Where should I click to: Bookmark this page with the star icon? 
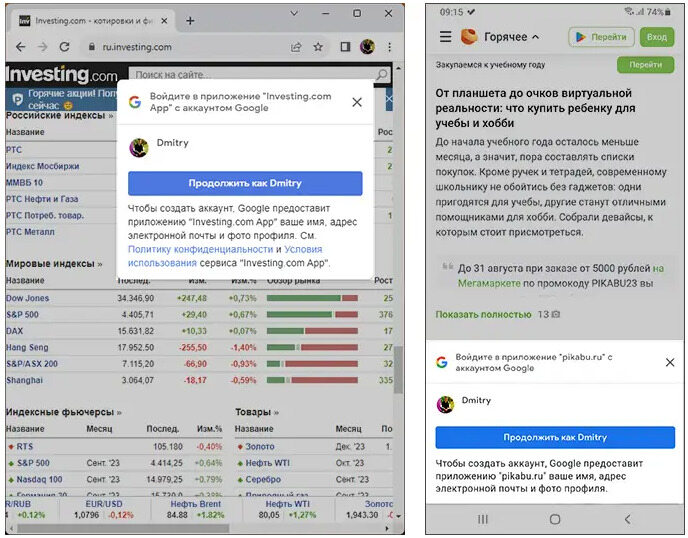pyautogui.click(x=318, y=47)
